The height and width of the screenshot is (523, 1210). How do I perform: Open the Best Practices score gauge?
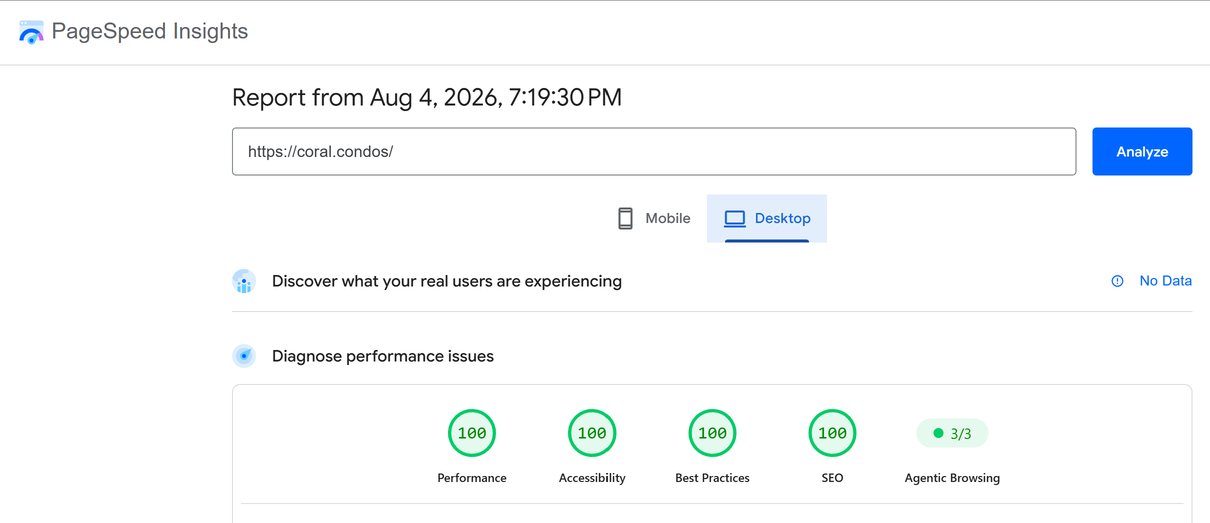coord(712,434)
